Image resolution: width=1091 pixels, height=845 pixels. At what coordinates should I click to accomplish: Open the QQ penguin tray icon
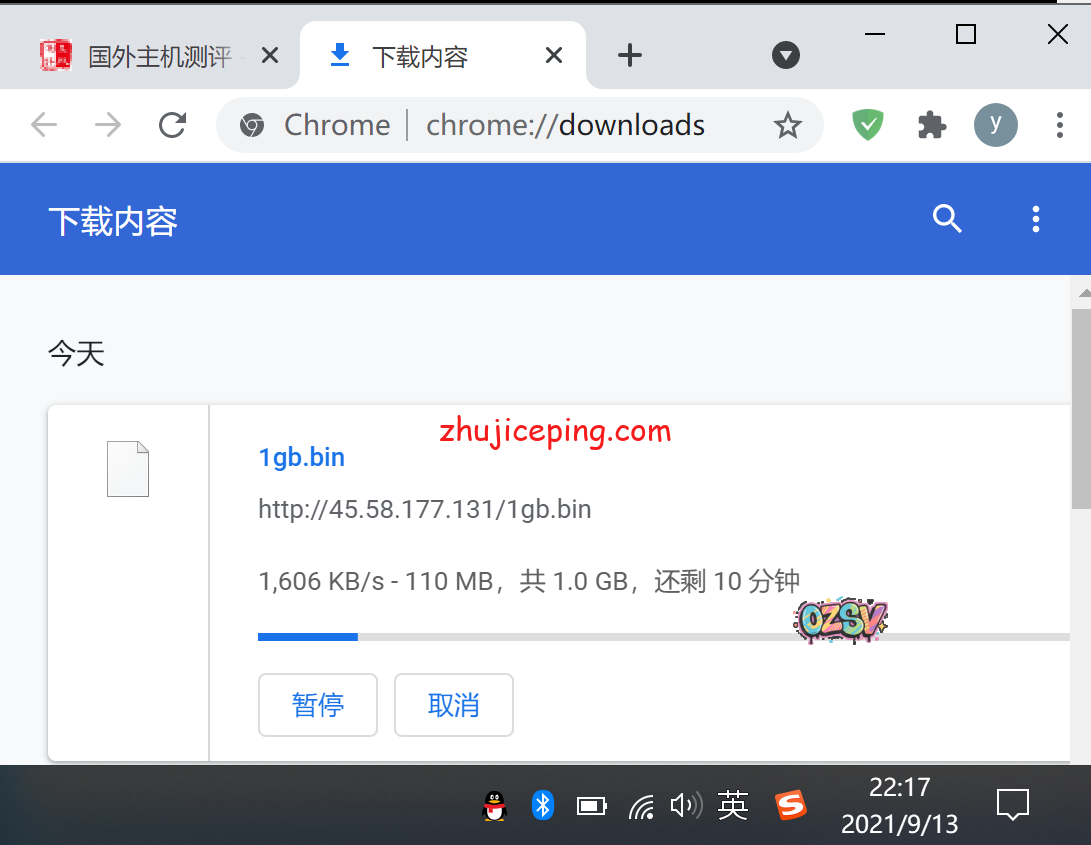tap(494, 806)
